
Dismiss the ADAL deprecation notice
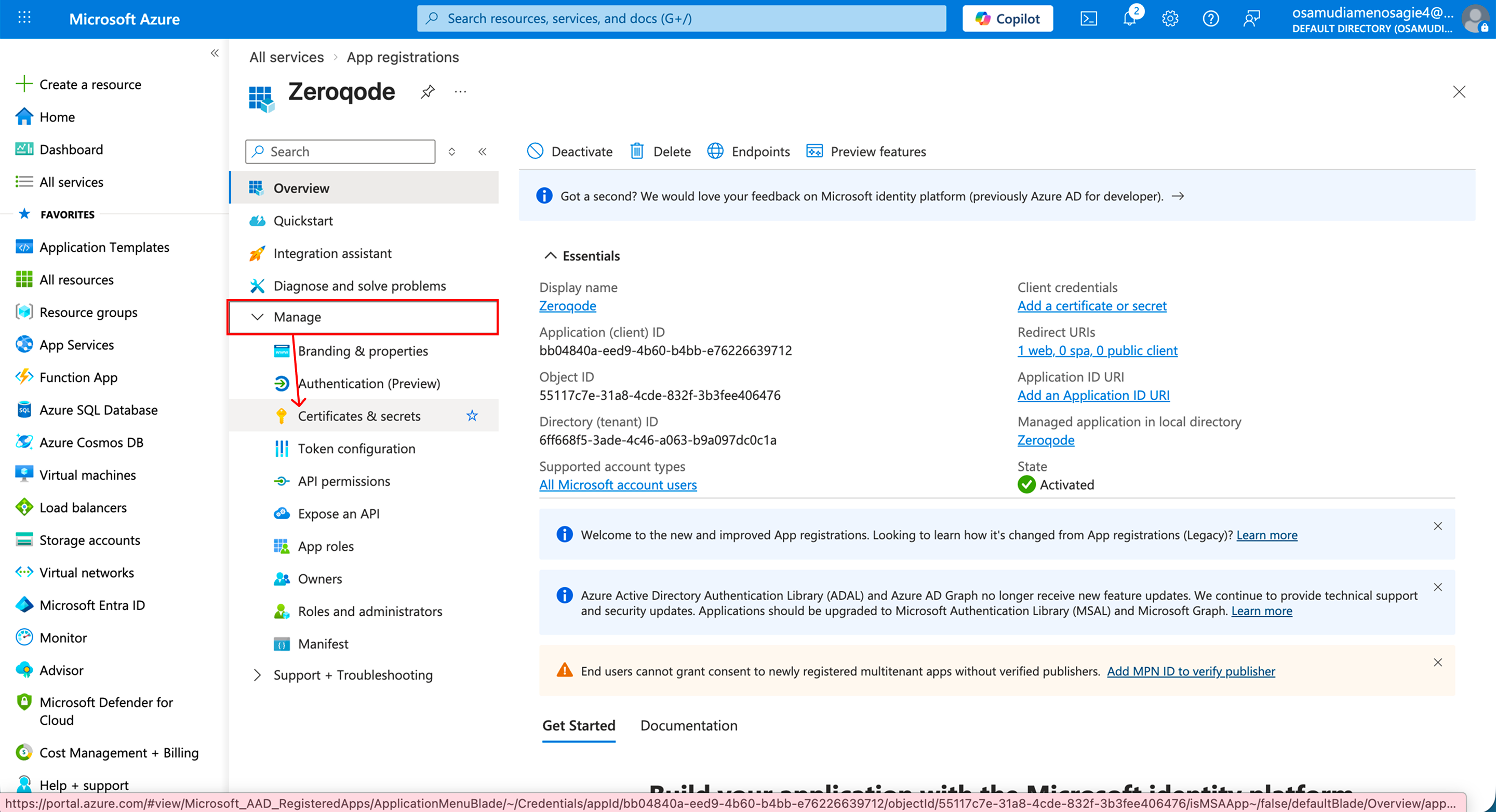1437,587
